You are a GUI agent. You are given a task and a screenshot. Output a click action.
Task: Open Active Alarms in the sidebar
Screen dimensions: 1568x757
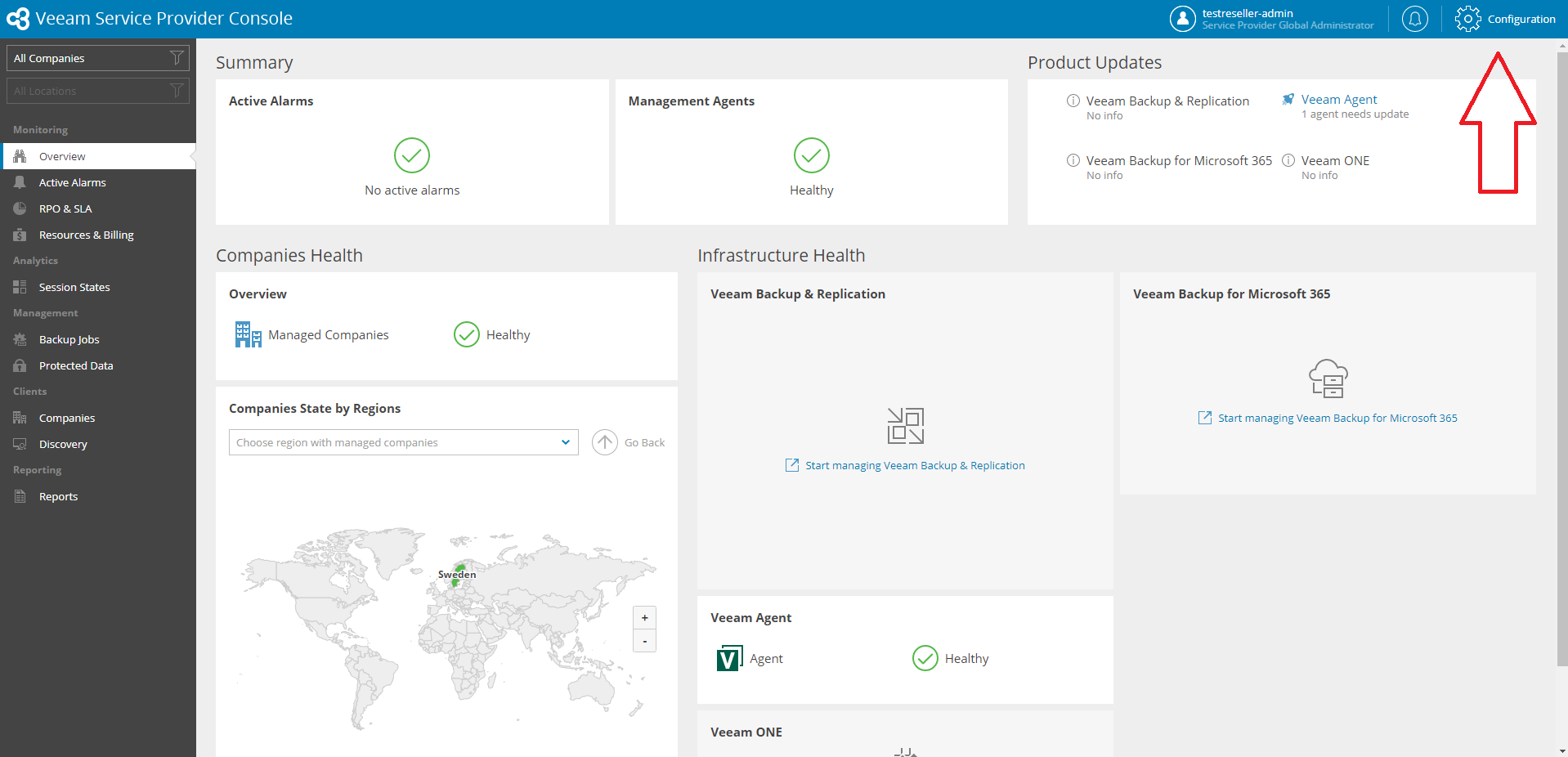pyautogui.click(x=72, y=182)
